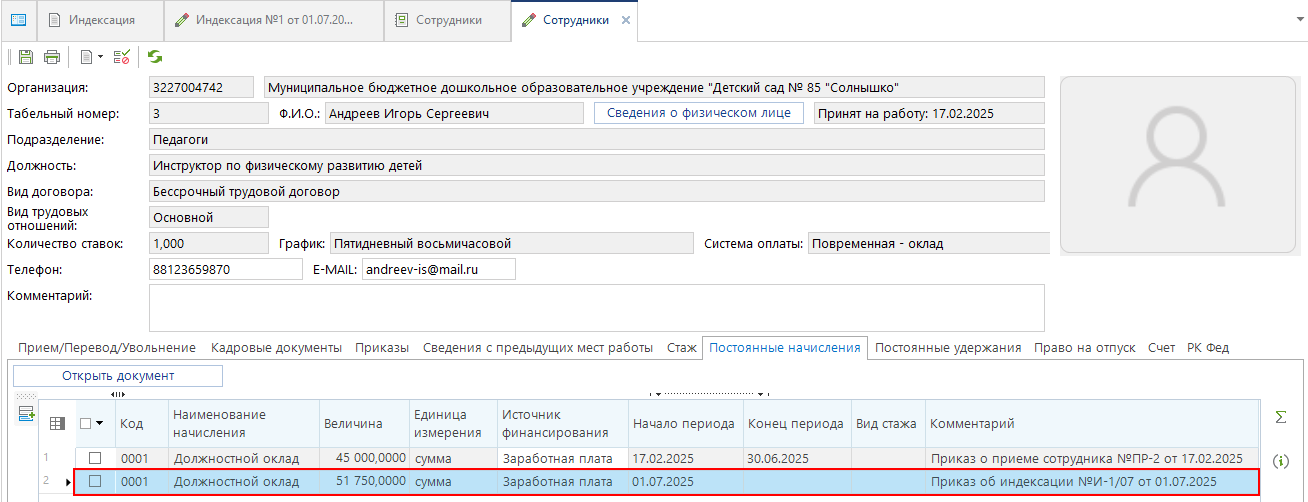Screen dimensions: 1308x502
Task: Open the home workspace icon tab
Action: click(x=18, y=20)
